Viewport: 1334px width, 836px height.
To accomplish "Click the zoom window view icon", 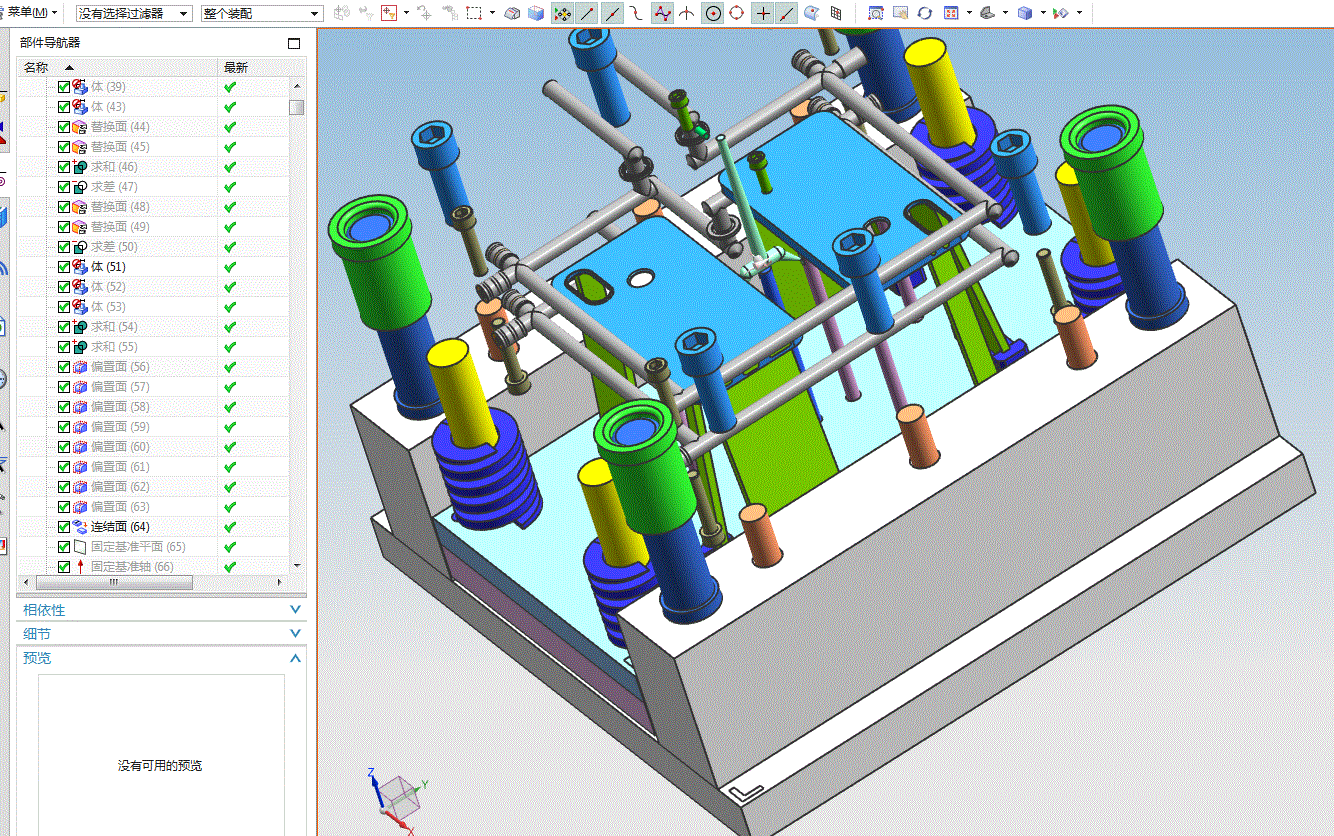I will point(876,13).
